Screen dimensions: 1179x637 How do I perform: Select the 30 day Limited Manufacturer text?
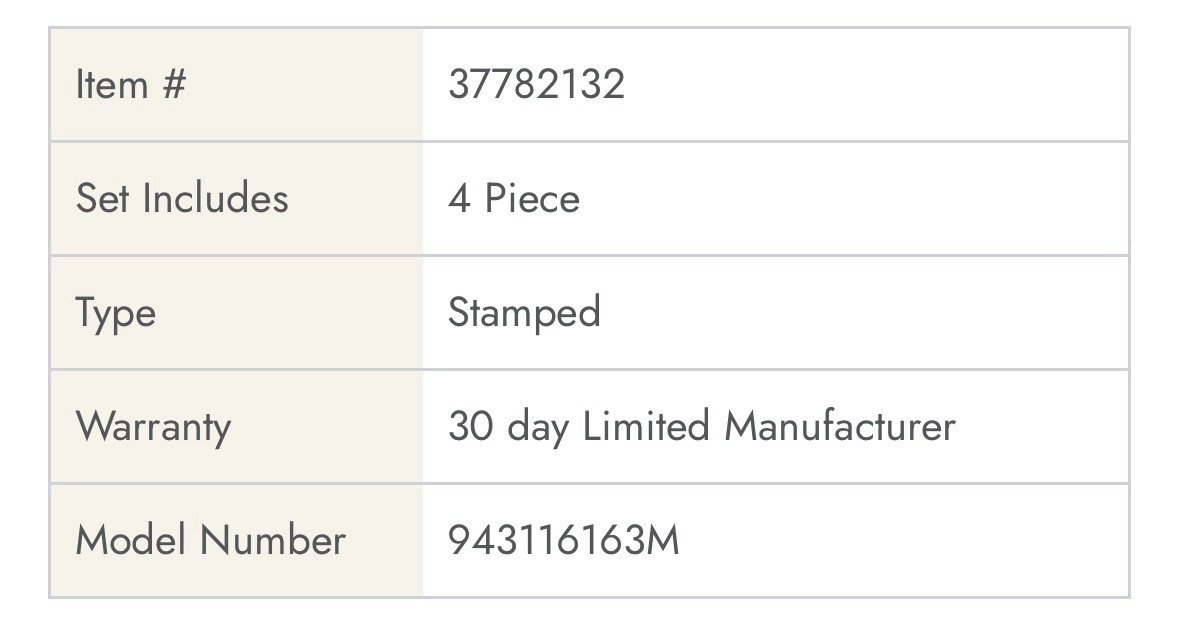coord(702,426)
